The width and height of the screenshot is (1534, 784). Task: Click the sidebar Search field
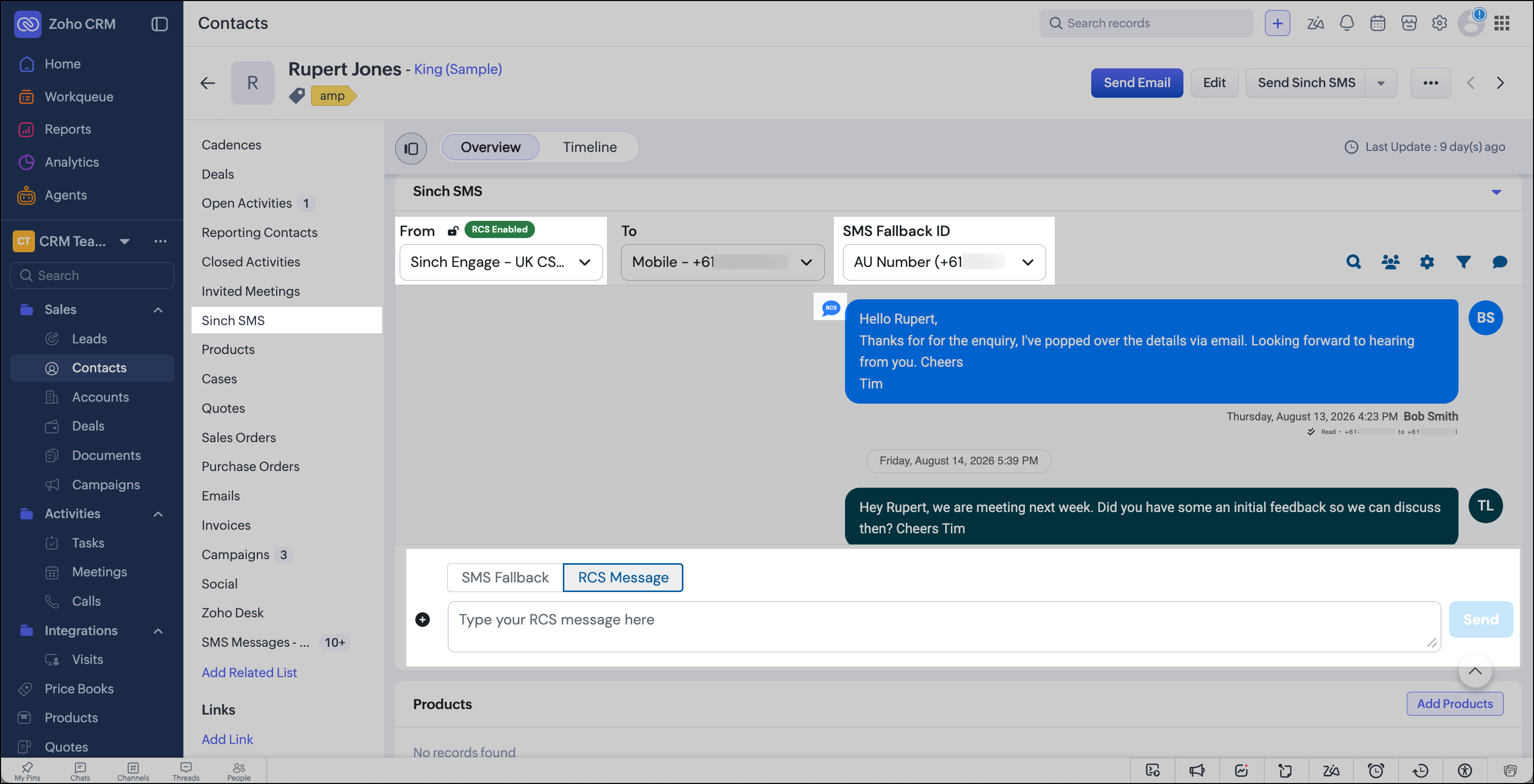92,276
